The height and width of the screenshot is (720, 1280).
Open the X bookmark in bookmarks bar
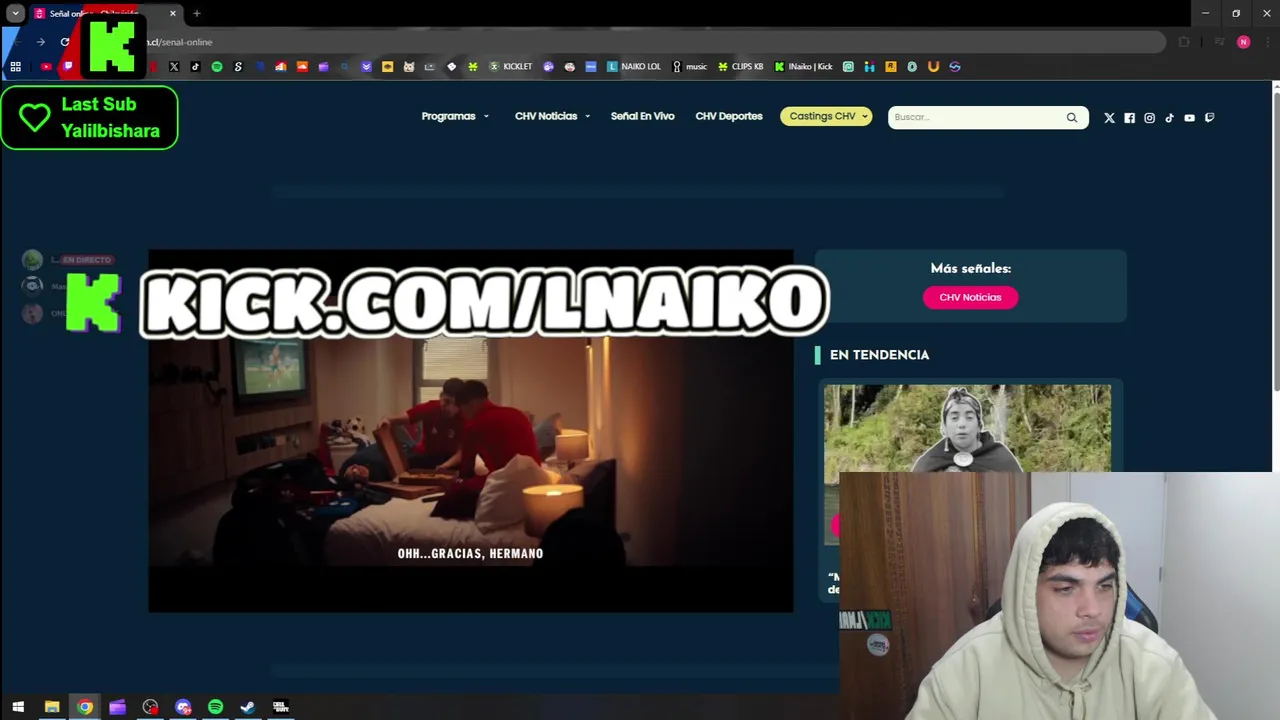[174, 67]
